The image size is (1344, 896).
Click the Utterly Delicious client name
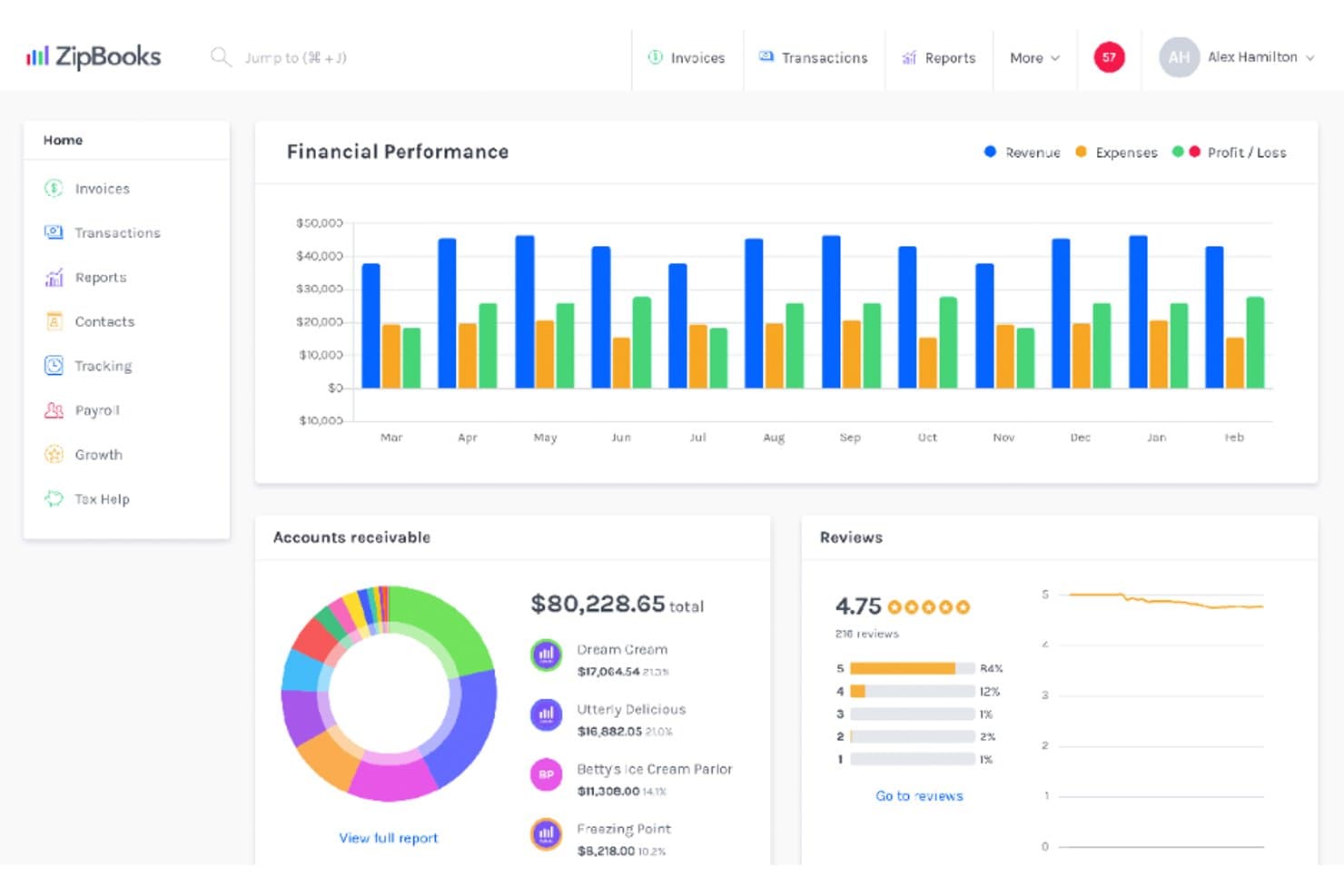click(x=631, y=709)
